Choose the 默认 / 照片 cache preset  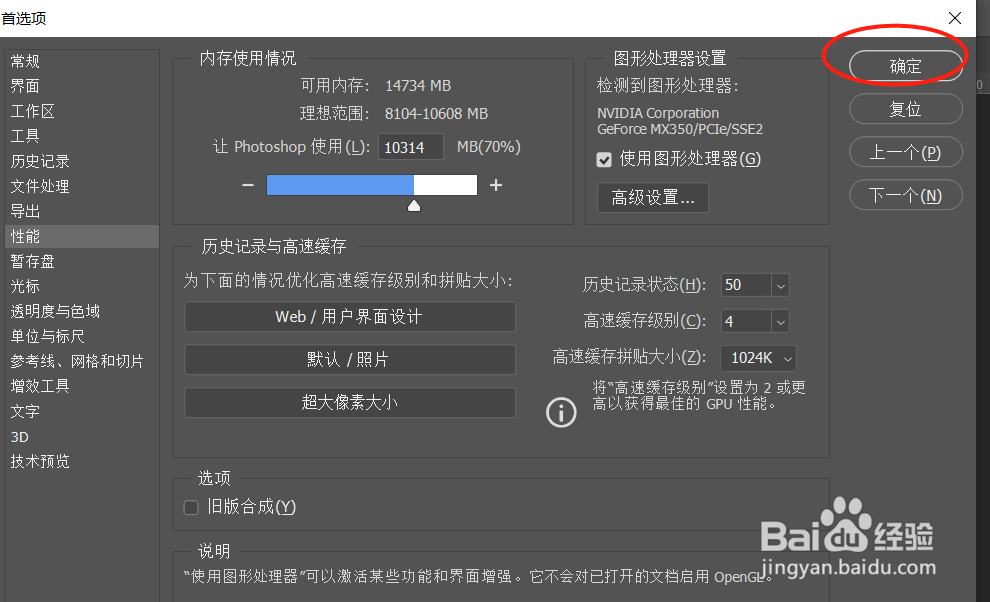[x=350, y=359]
